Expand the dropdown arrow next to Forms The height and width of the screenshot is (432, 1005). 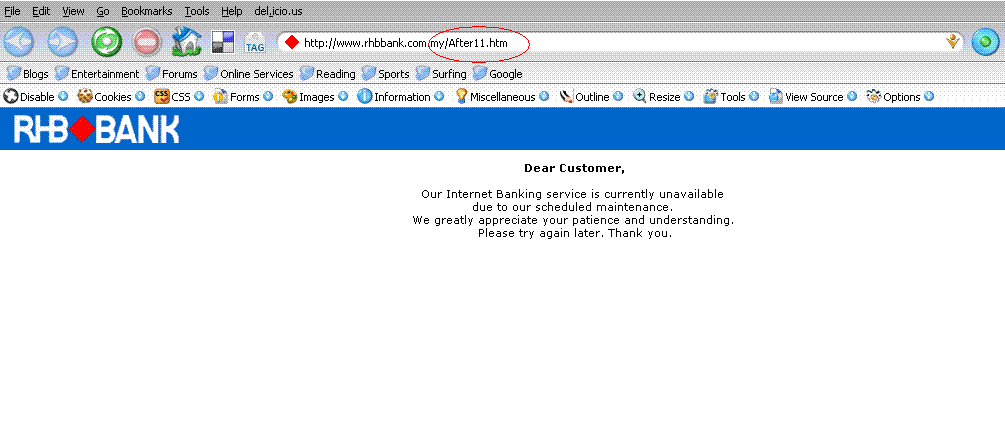(267, 97)
